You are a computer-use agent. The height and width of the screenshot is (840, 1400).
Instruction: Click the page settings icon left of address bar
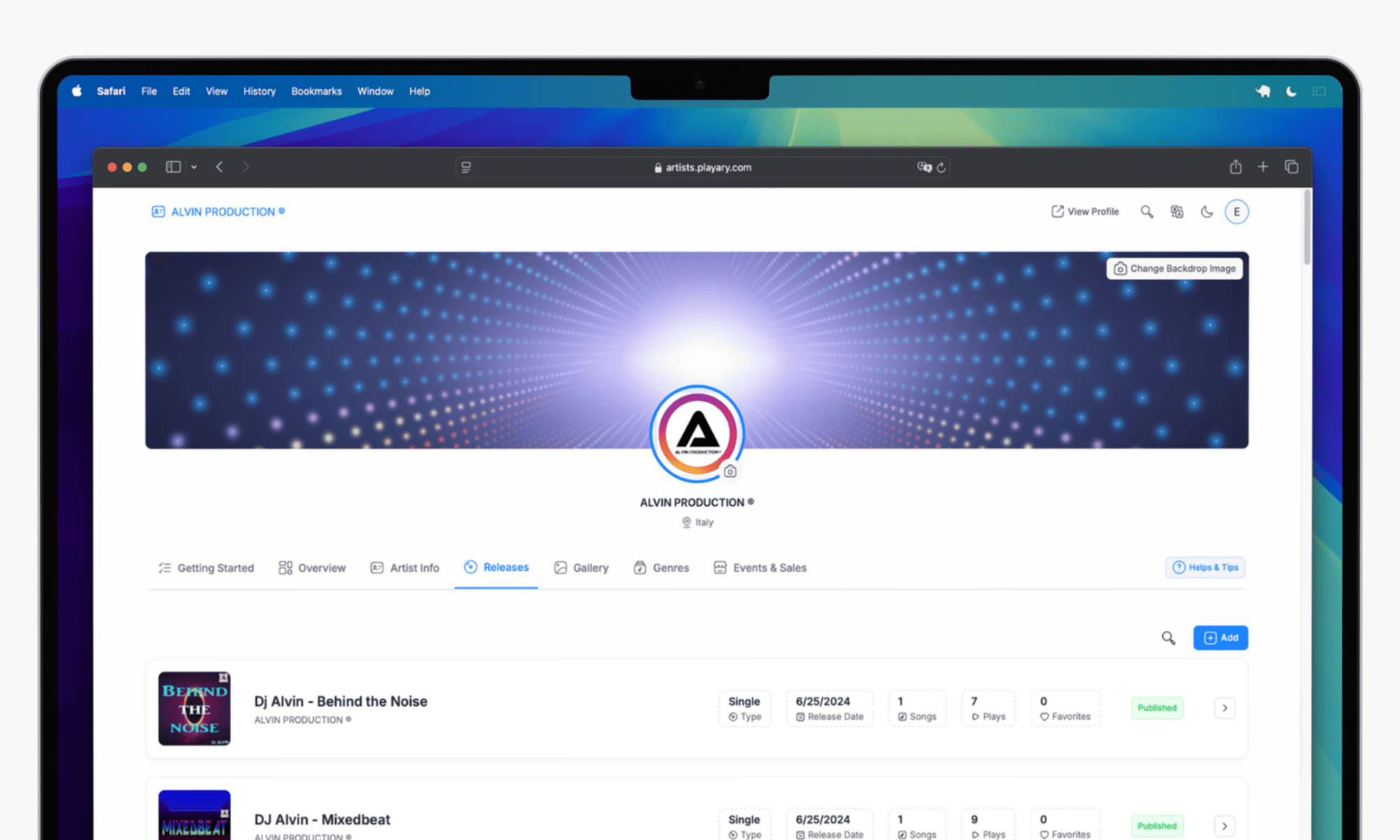(466, 167)
